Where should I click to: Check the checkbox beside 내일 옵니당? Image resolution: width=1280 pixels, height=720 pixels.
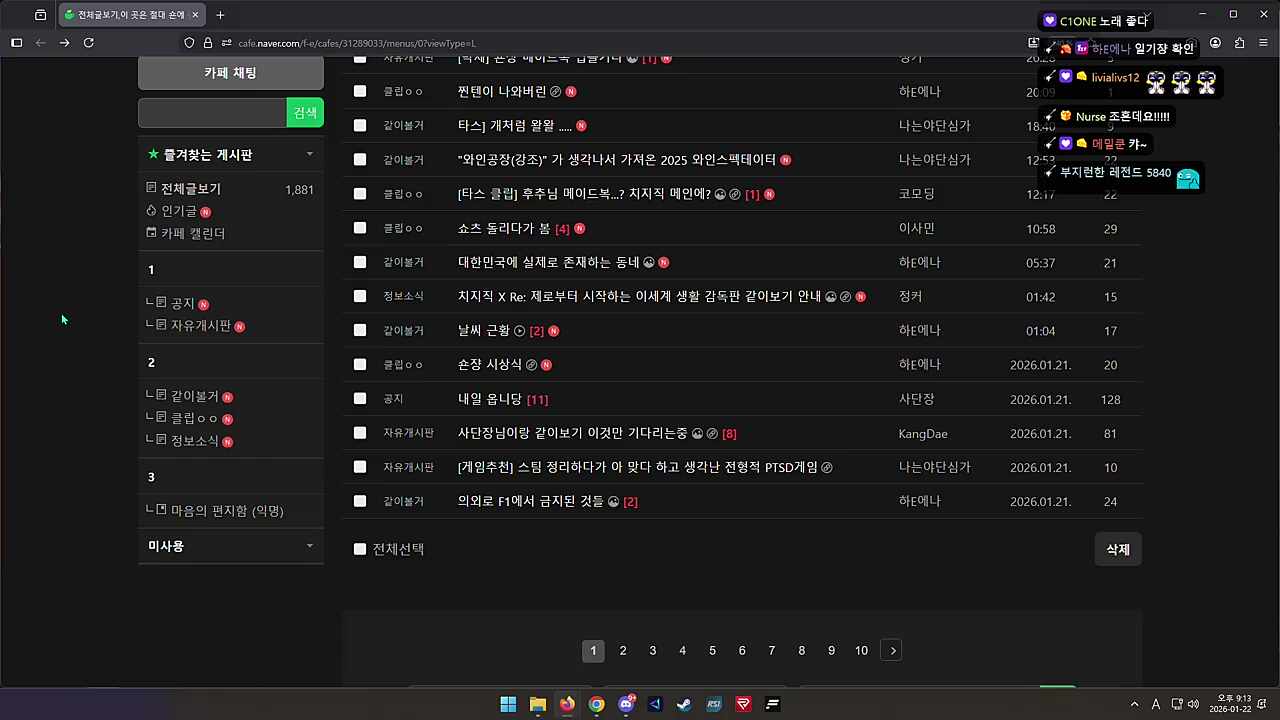360,399
